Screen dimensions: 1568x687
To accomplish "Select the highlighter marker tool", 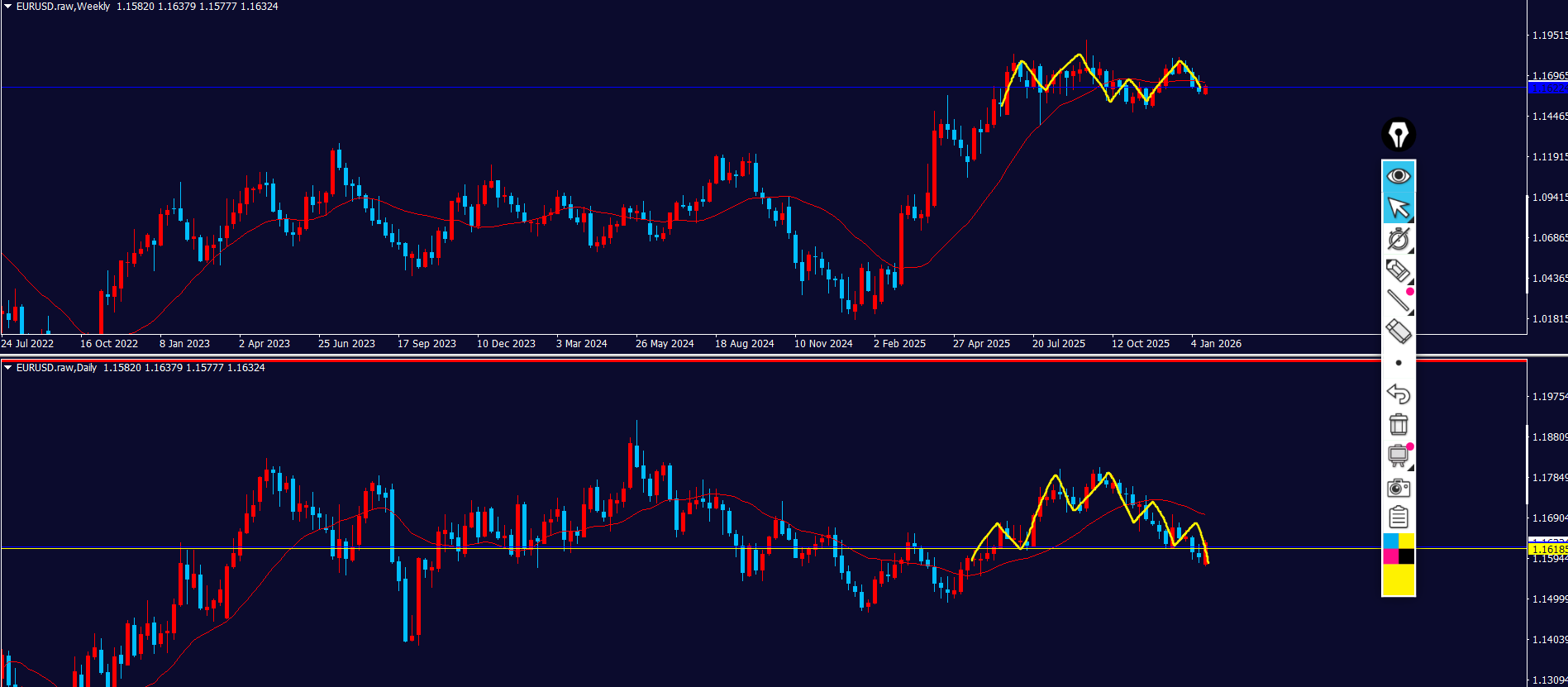I will [x=1398, y=270].
